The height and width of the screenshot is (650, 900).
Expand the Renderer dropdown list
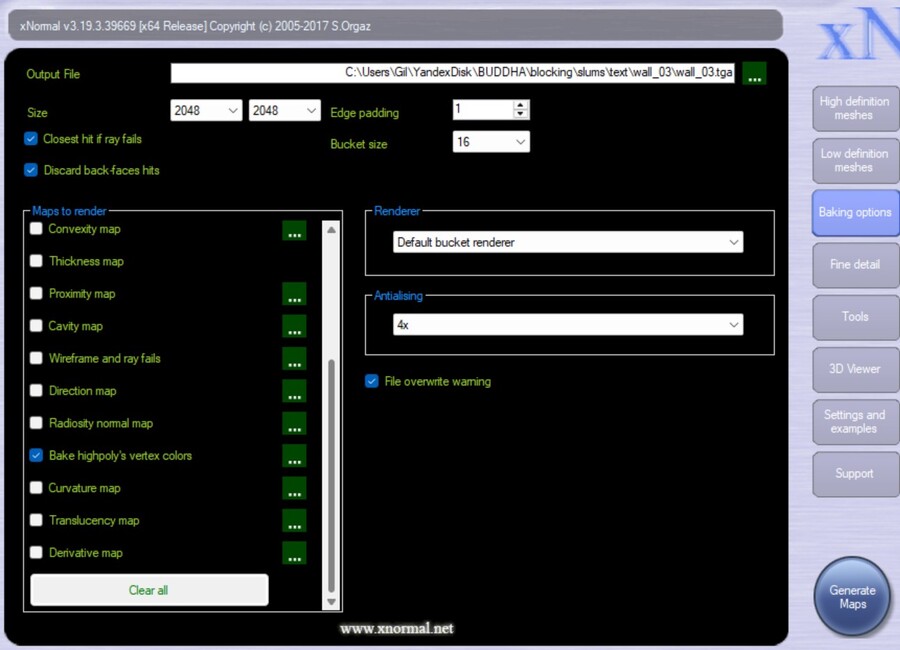click(568, 242)
